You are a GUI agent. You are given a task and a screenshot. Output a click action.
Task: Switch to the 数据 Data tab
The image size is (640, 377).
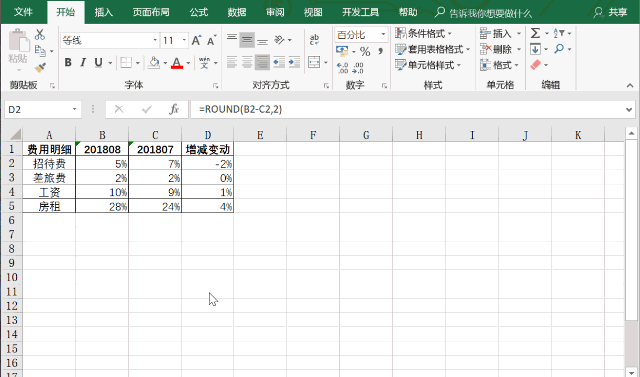click(237, 12)
